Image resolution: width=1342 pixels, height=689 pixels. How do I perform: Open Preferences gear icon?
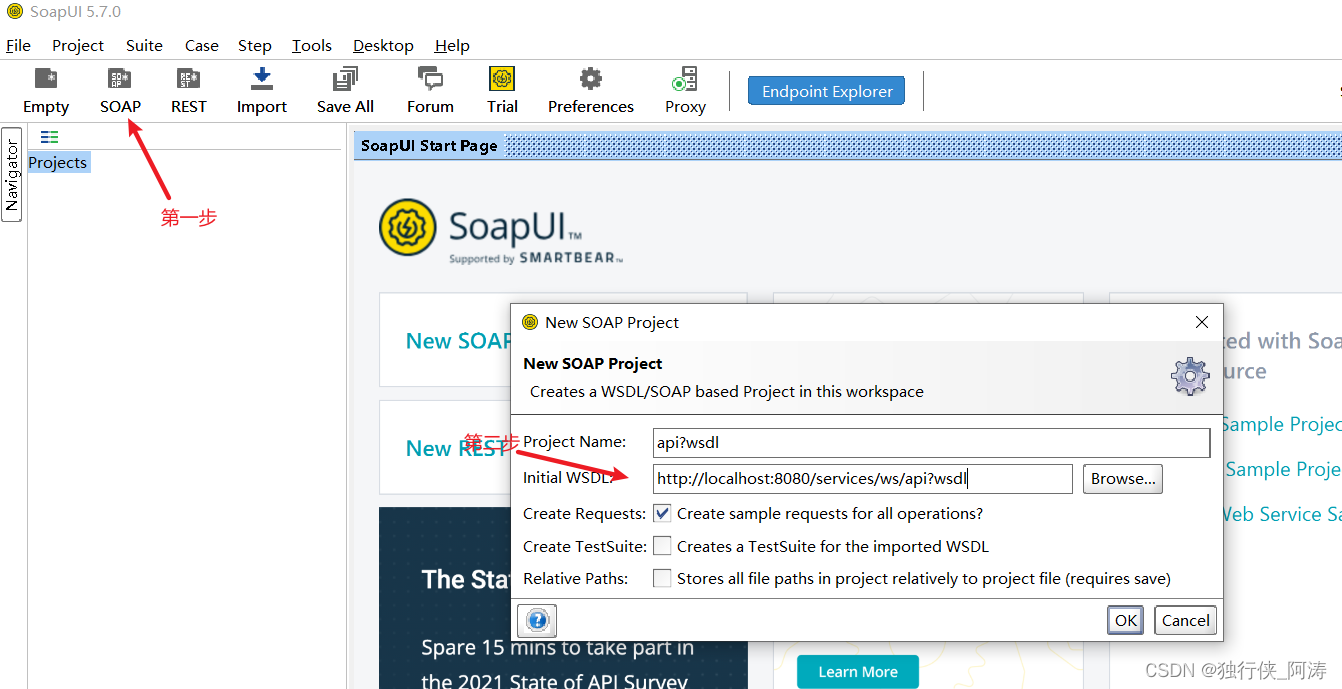click(x=591, y=91)
